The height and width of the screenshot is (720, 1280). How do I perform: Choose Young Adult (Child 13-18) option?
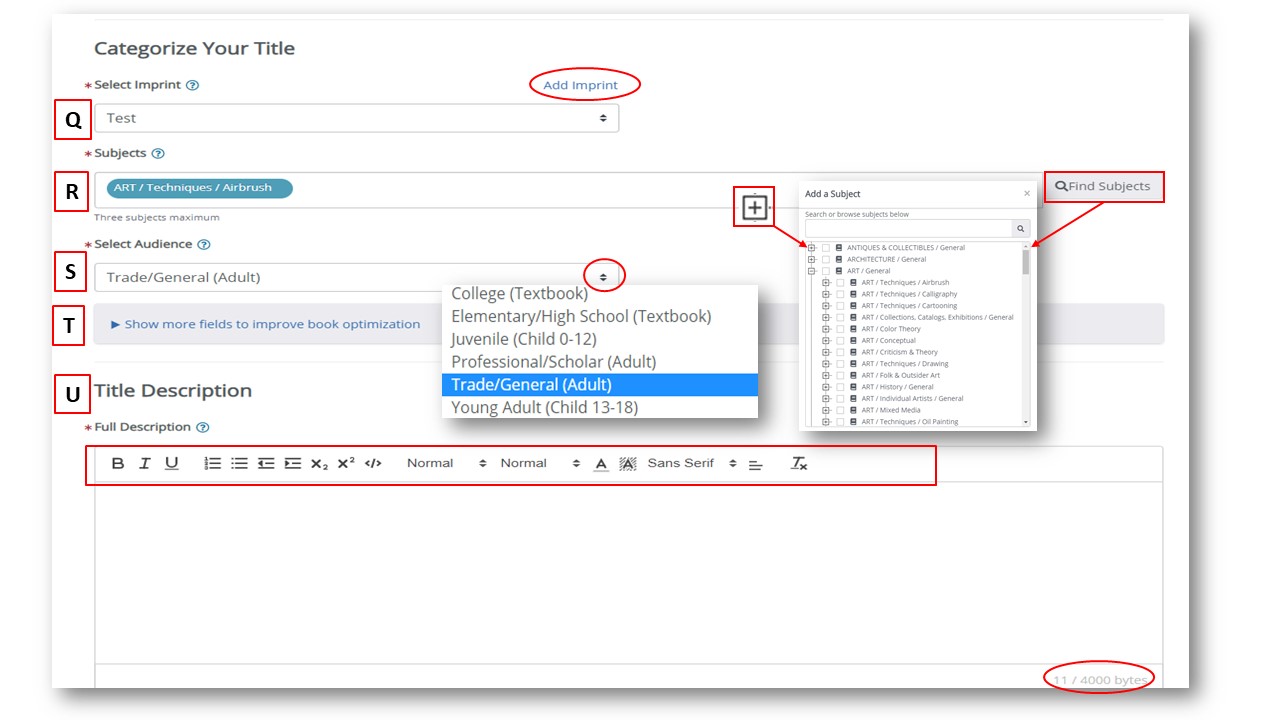(x=600, y=407)
